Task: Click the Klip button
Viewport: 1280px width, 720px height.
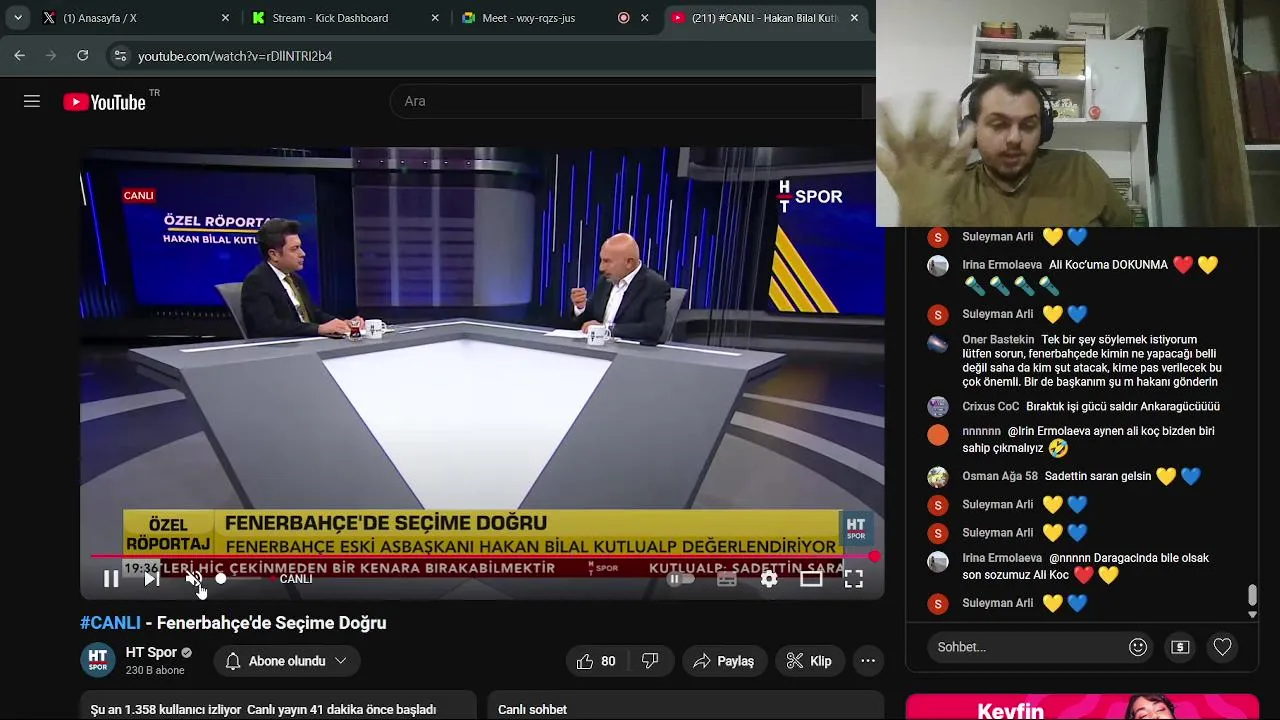Action: [x=810, y=661]
